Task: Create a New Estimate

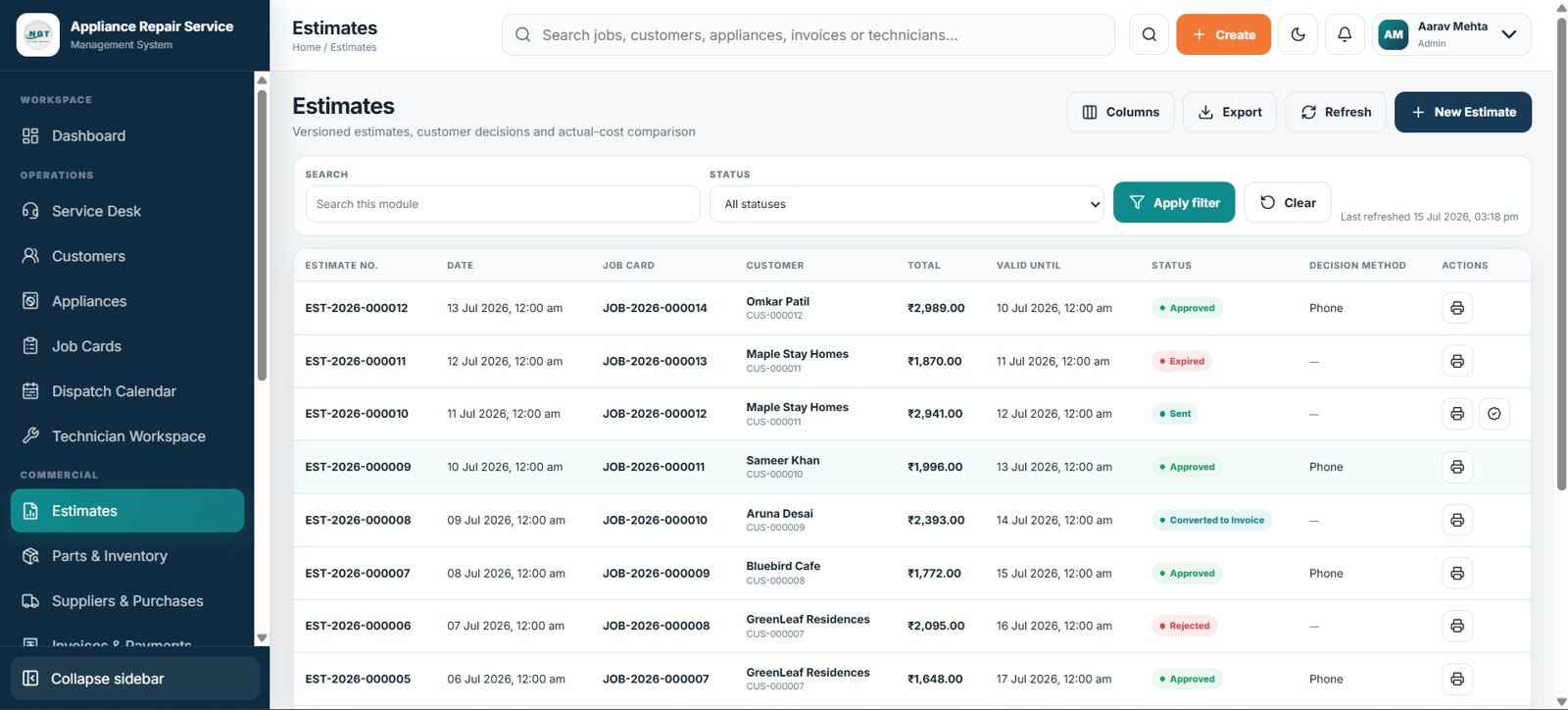Action: coord(1463,112)
